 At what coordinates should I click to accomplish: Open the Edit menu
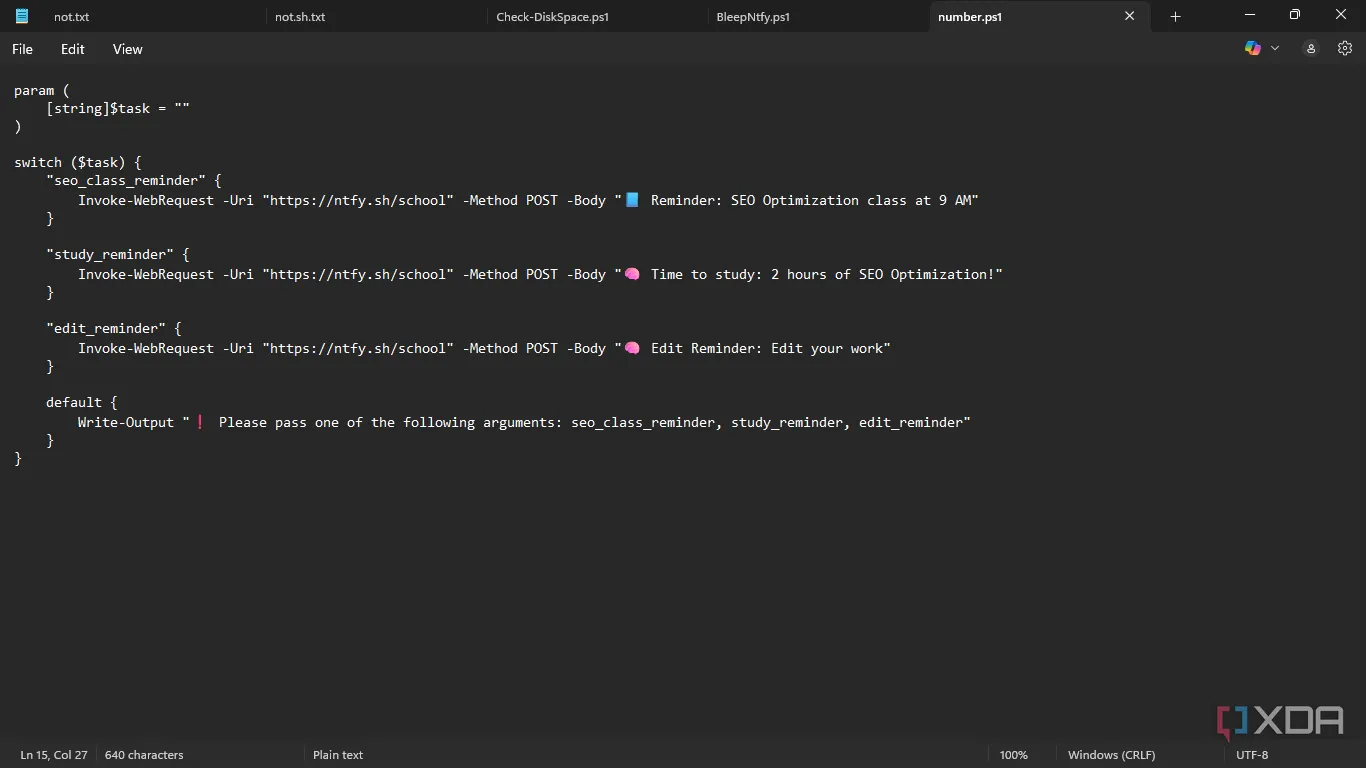click(x=73, y=49)
